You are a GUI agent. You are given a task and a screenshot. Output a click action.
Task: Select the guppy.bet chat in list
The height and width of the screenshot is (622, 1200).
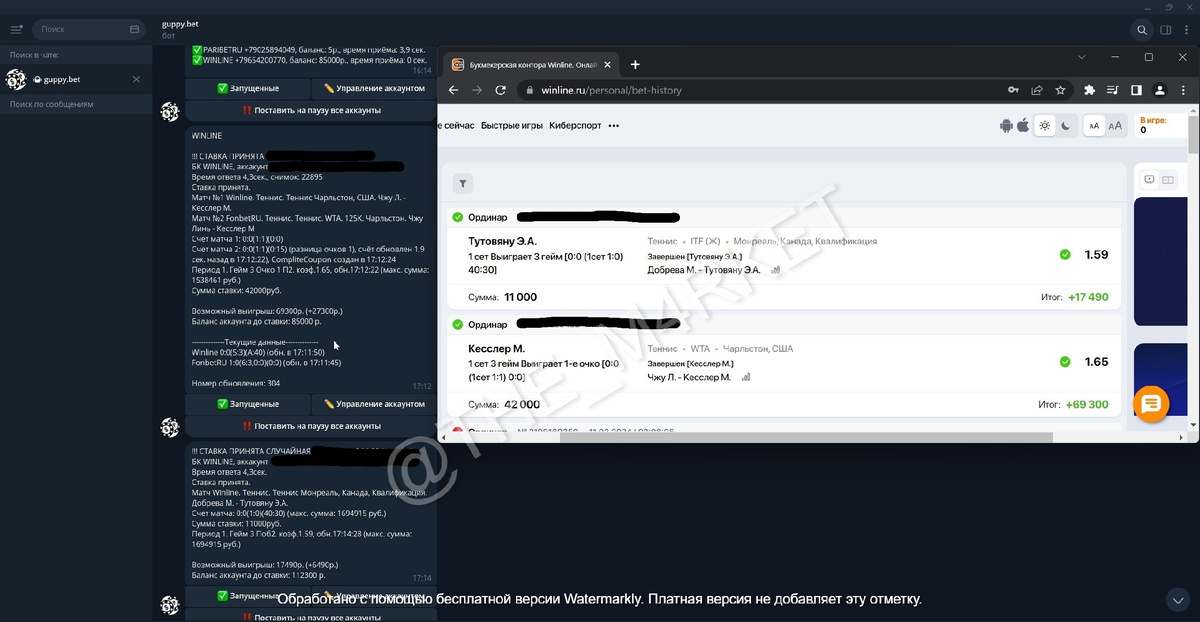pyautogui.click(x=76, y=79)
